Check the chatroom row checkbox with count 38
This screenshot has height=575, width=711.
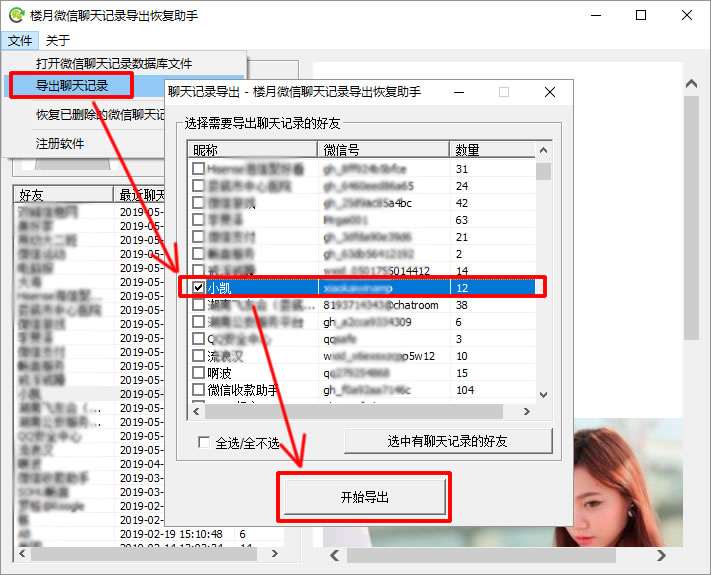coord(198,305)
